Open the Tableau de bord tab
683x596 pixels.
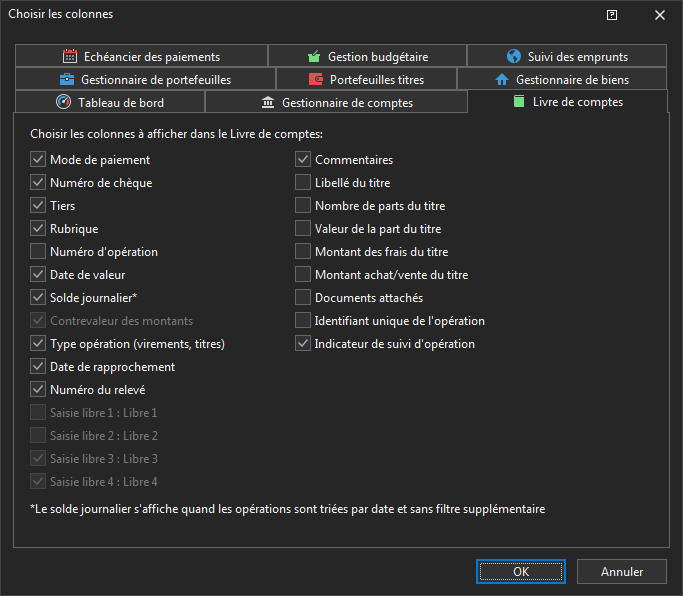pyautogui.click(x=110, y=102)
